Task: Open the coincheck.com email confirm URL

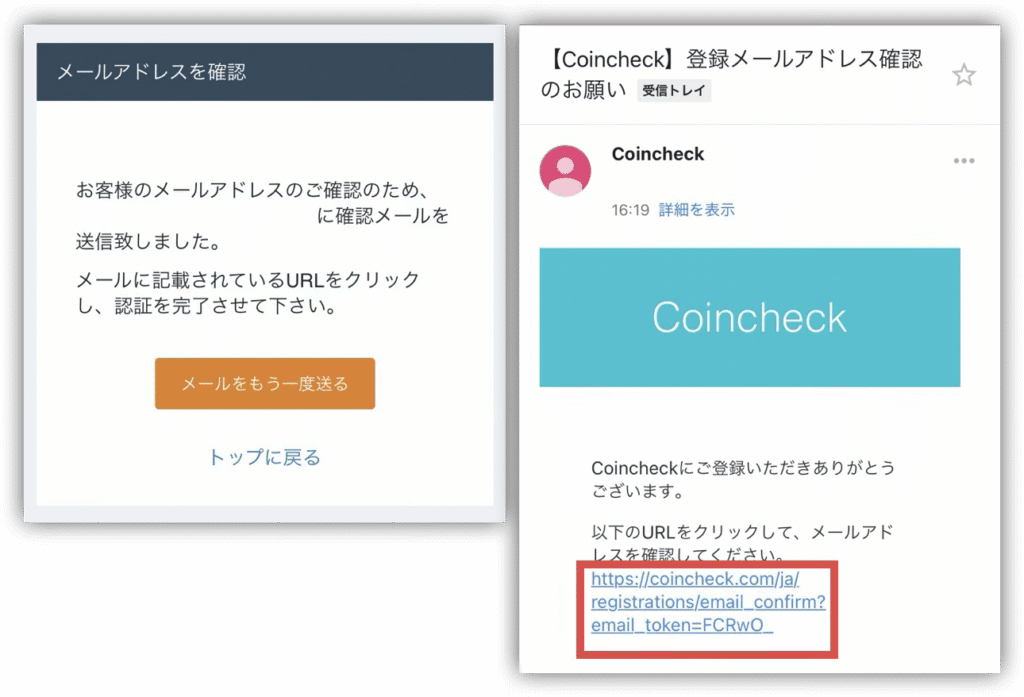Action: [x=708, y=602]
